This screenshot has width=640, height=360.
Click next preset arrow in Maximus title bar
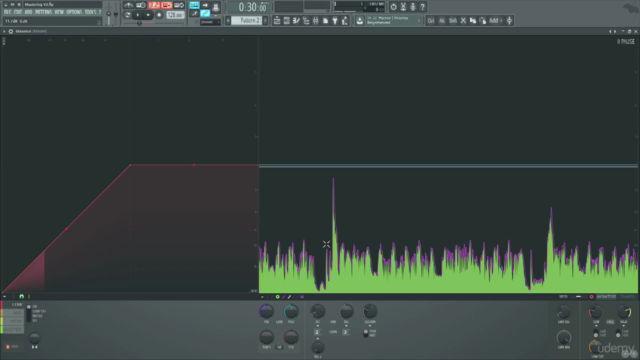pos(616,31)
